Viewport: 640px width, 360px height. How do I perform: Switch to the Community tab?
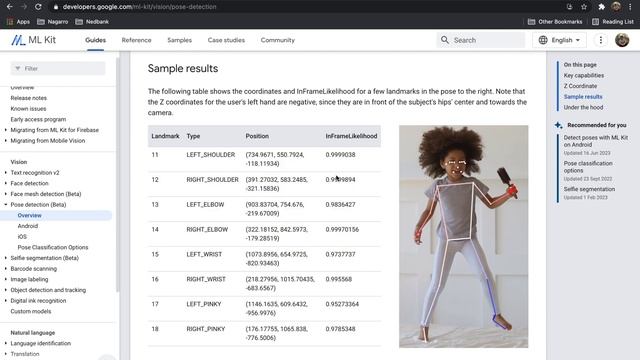coord(278,40)
